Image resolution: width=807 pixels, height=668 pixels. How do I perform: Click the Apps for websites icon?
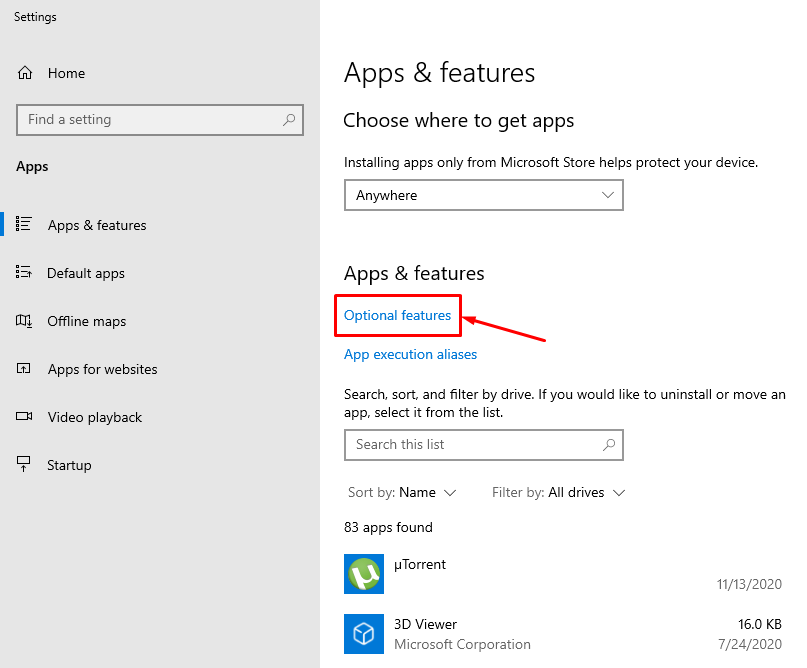24,368
